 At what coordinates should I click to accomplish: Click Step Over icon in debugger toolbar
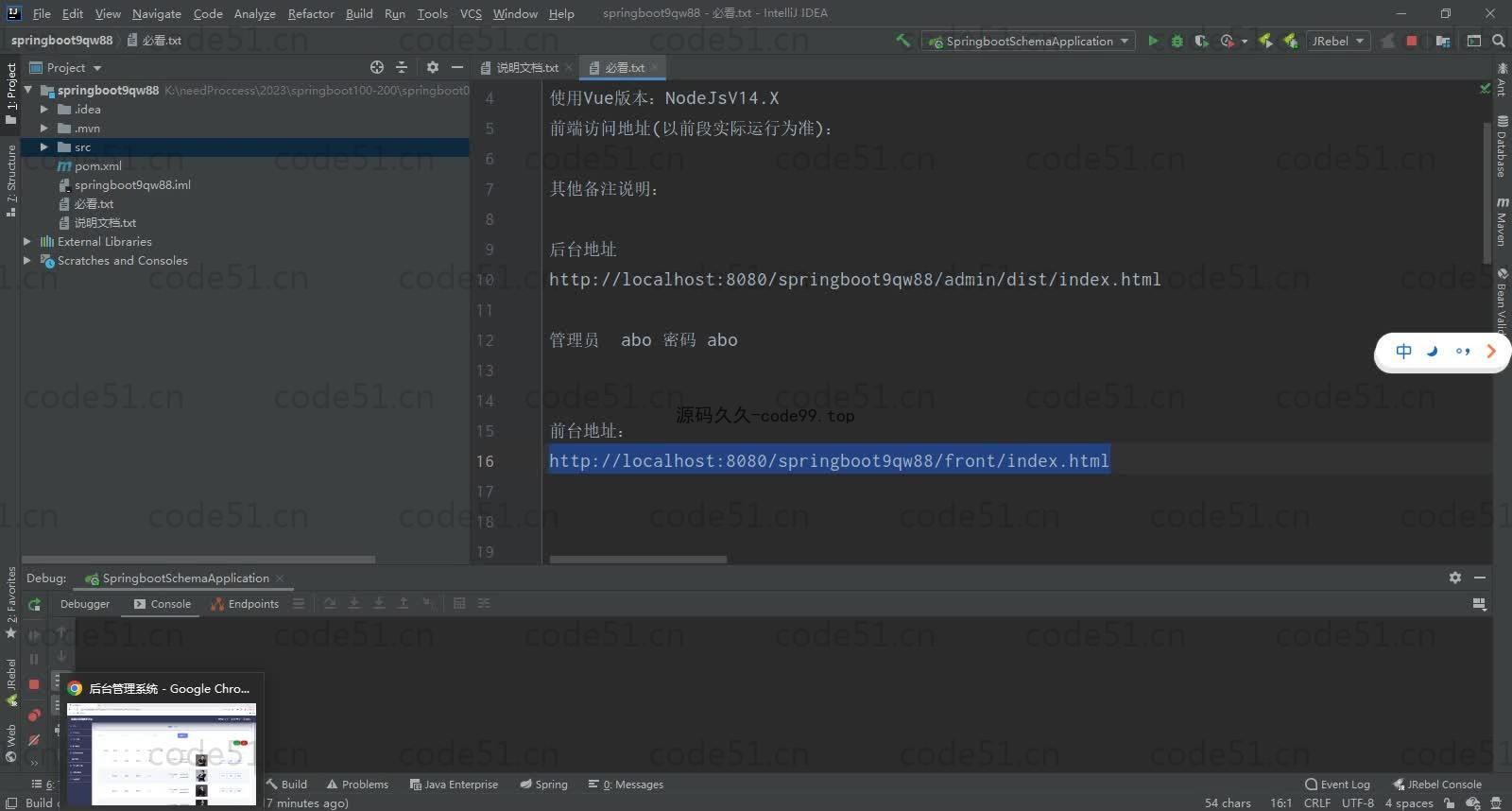330,603
